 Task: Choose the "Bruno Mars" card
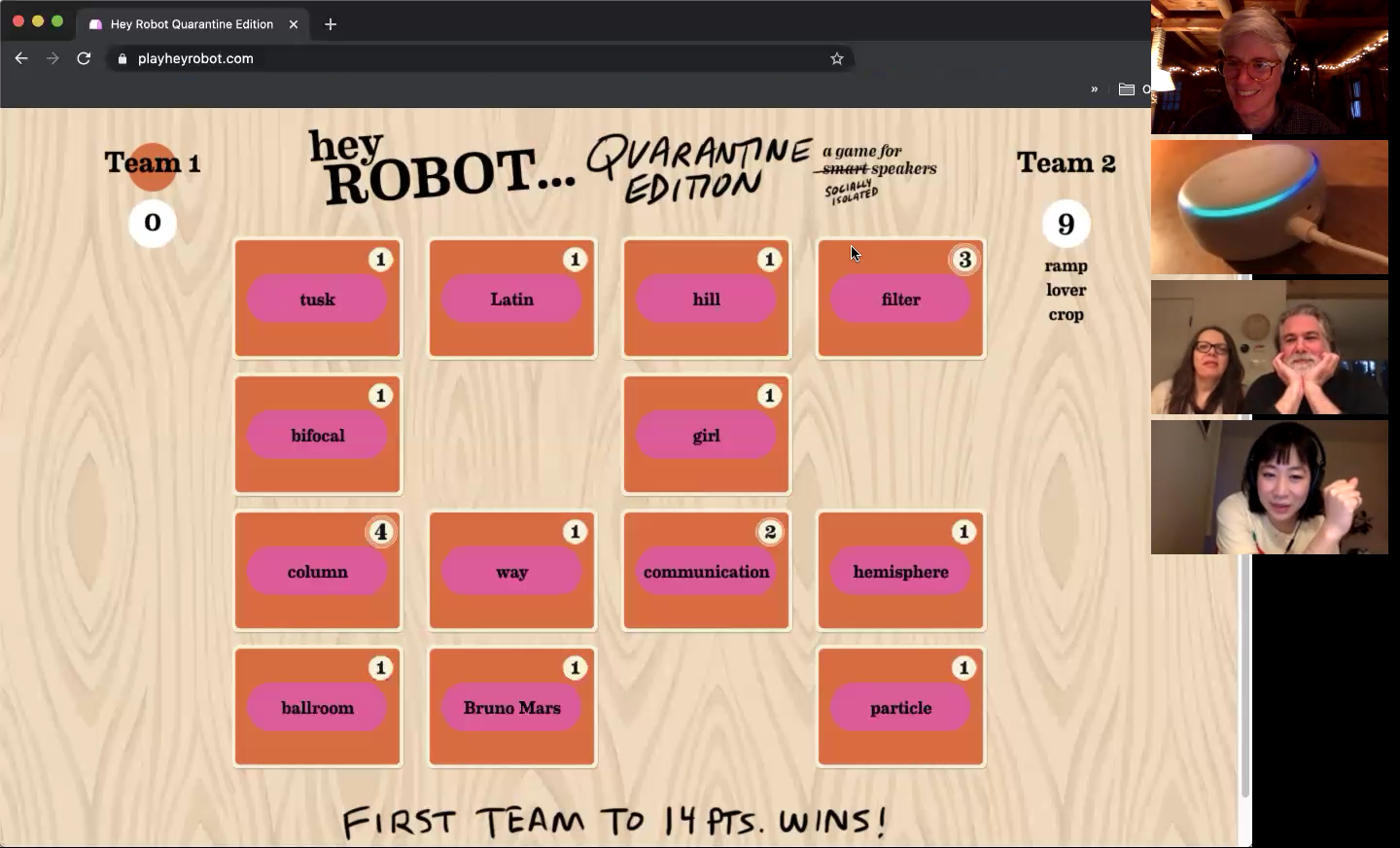512,708
